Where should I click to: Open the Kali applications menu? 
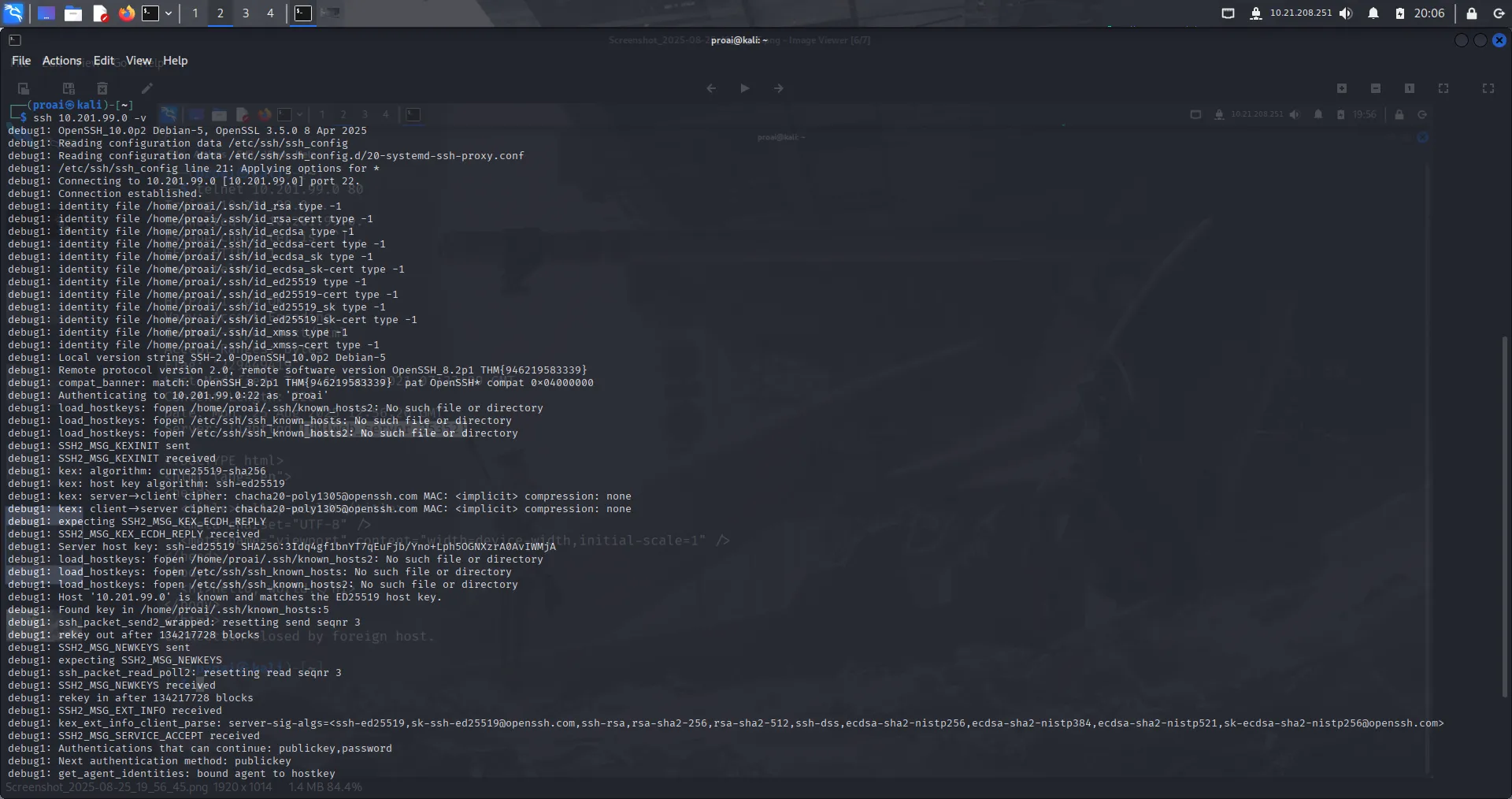(x=14, y=13)
